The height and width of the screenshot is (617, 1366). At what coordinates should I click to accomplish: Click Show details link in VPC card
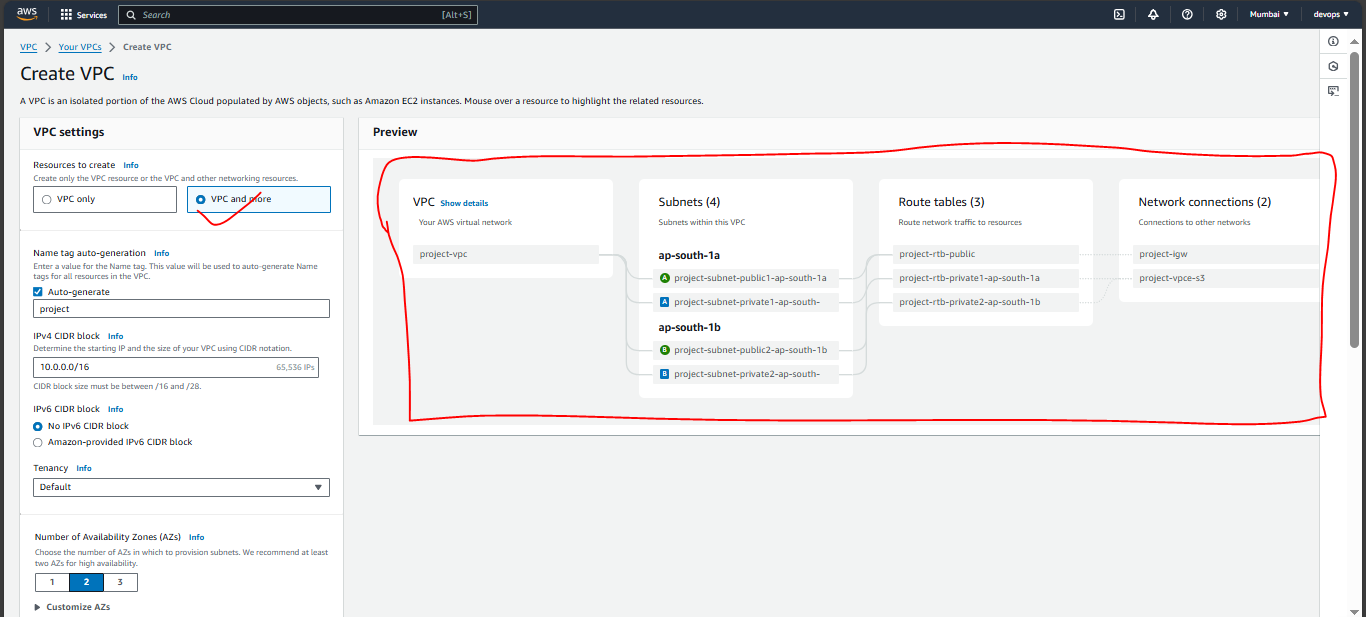click(464, 203)
